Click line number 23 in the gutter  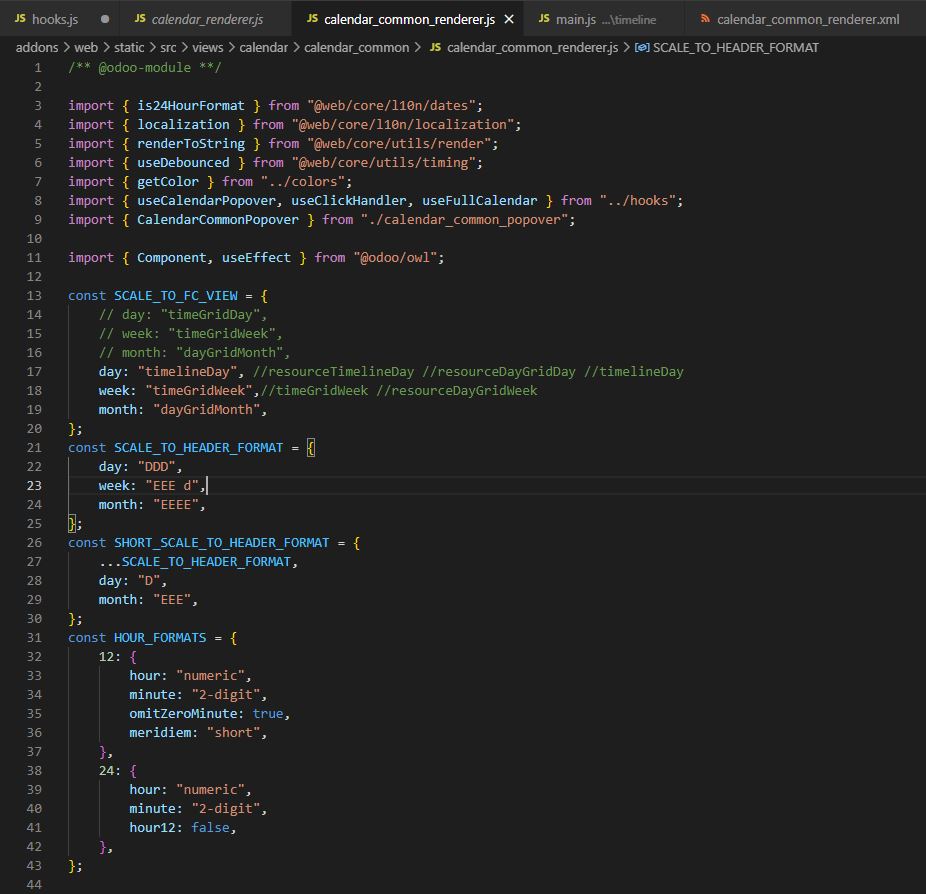(33, 485)
